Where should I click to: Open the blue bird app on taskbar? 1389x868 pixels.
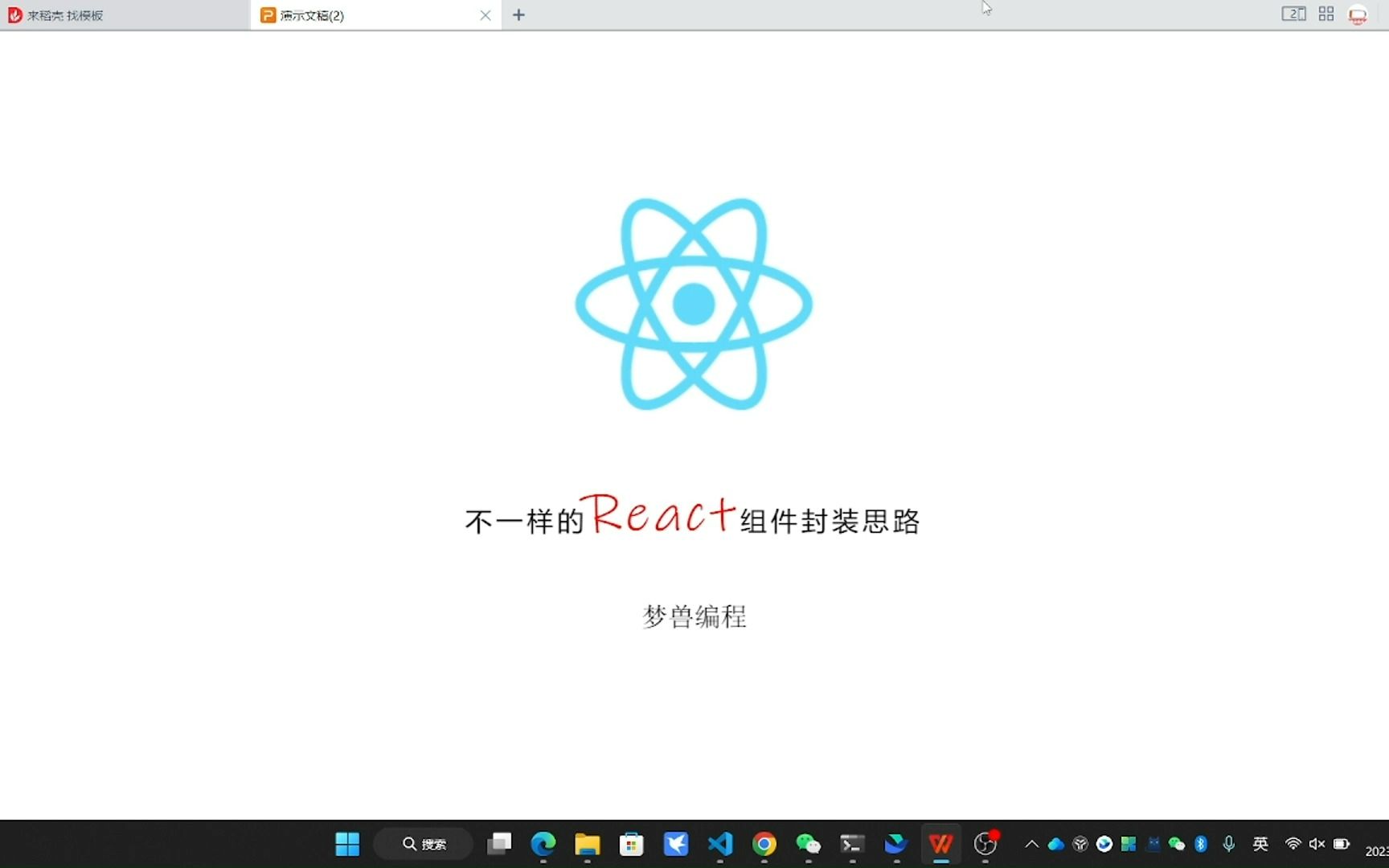click(676, 844)
